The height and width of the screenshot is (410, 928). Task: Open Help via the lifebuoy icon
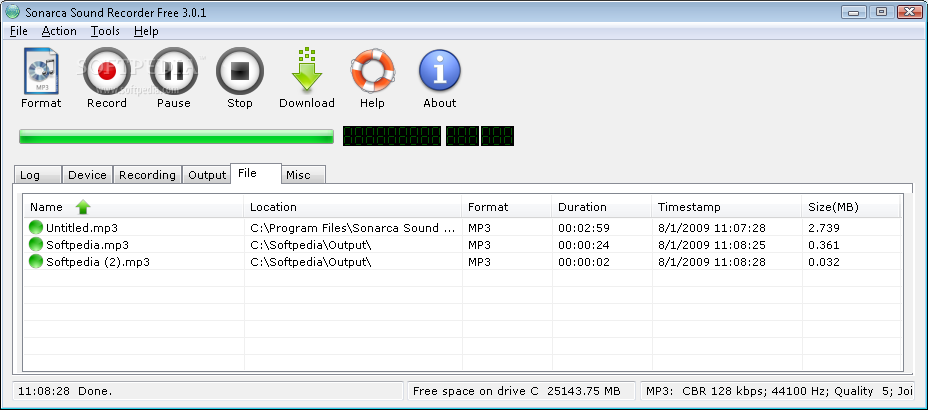point(372,70)
